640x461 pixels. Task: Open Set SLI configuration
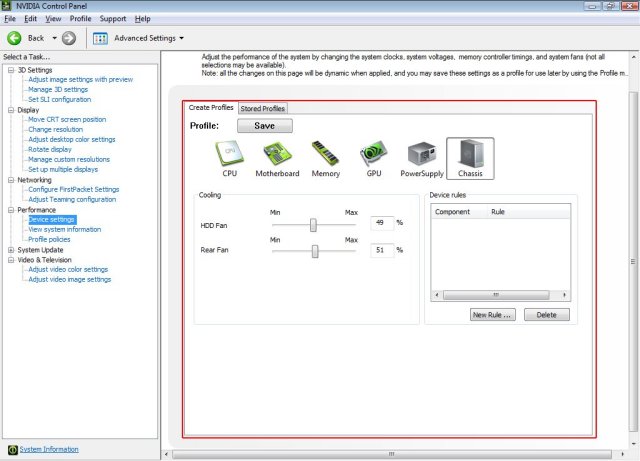click(60, 99)
